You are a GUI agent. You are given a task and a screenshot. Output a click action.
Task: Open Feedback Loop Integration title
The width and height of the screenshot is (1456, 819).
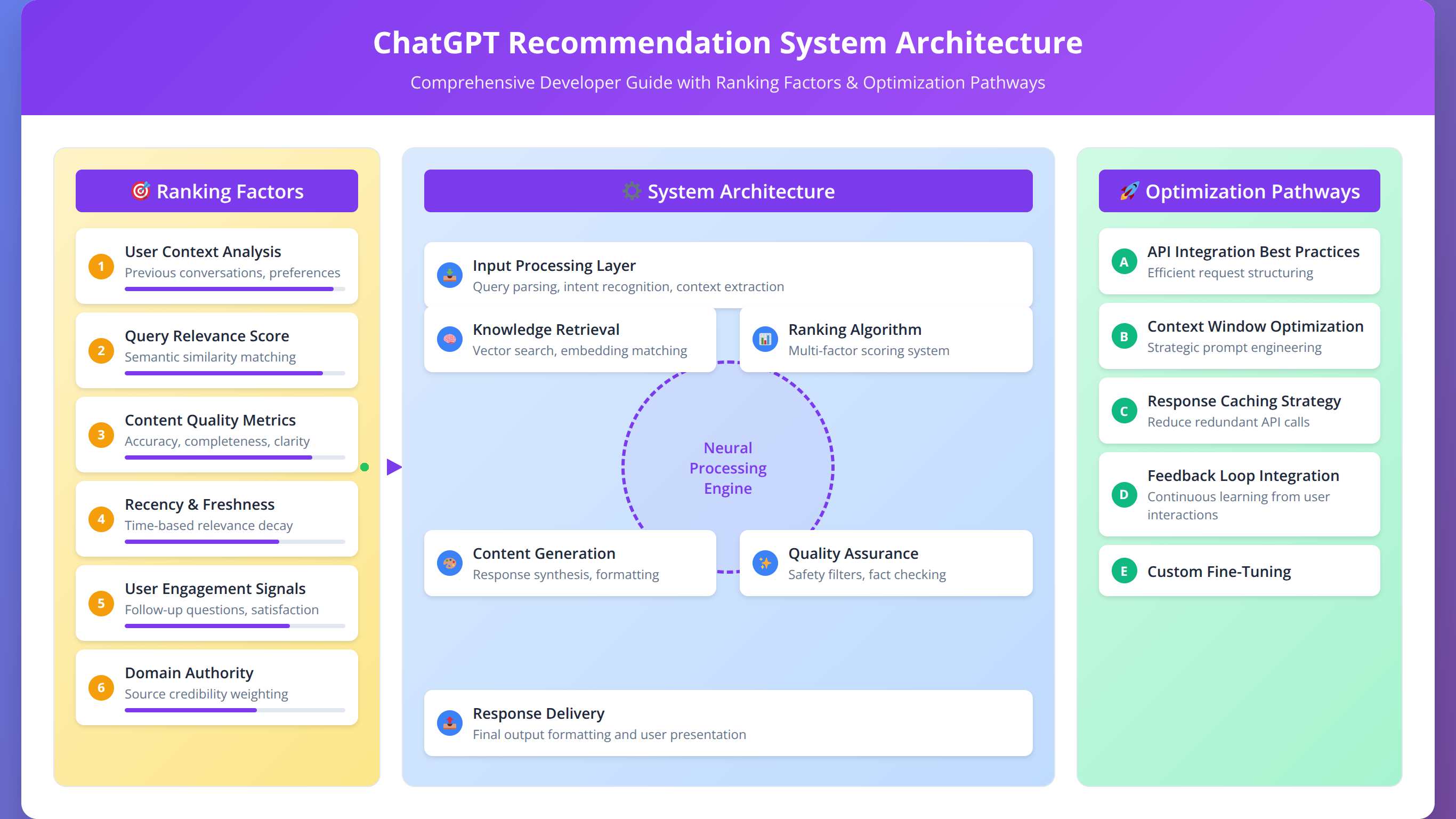pyautogui.click(x=1243, y=476)
